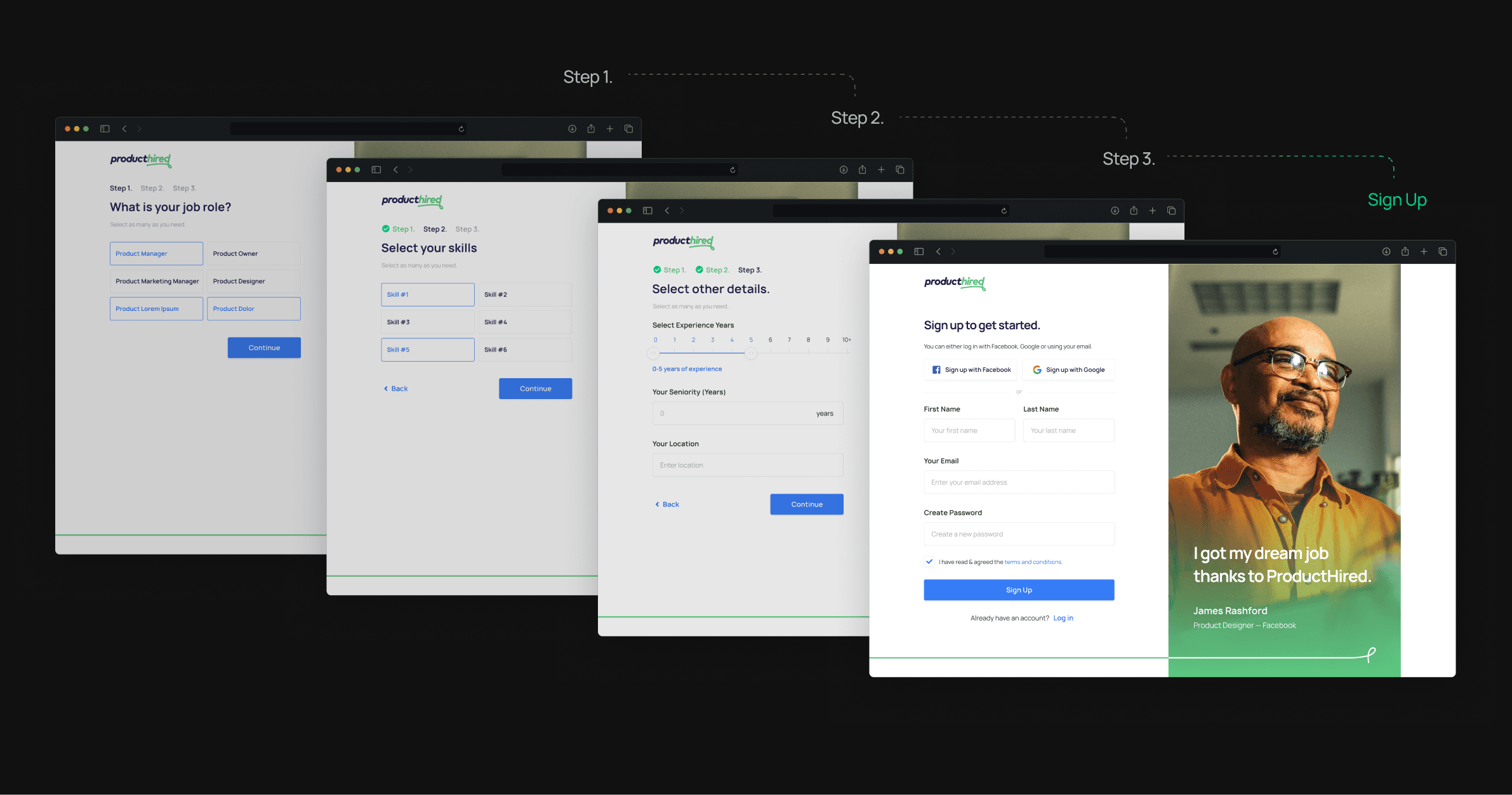
Task: Click share icon in Sign Up browser toolbar
Action: click(1405, 252)
